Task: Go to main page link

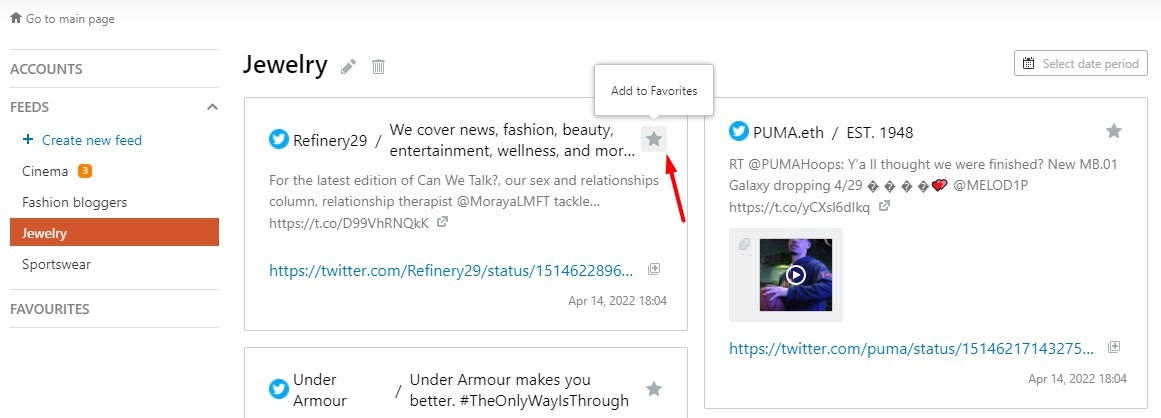Action: click(x=70, y=19)
